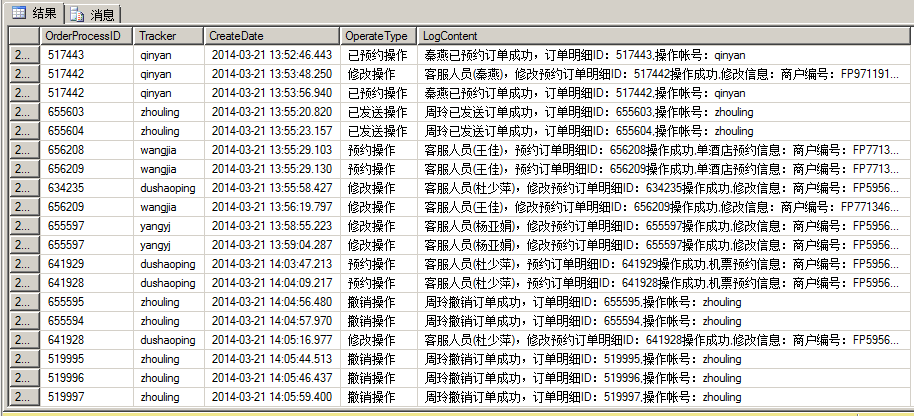
Task: Click date cell 2014-03-21 13:52:46.443
Action: tap(272, 55)
